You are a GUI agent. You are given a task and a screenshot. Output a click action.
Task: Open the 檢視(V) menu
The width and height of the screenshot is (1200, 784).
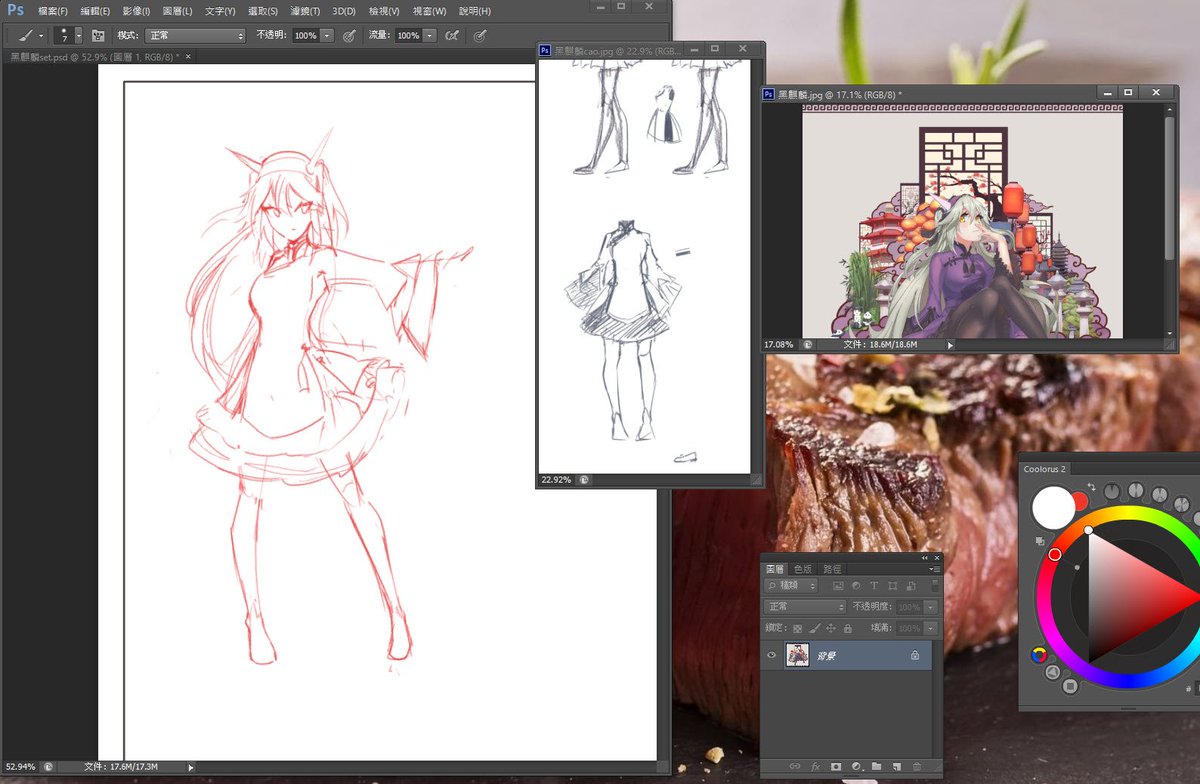tap(384, 11)
